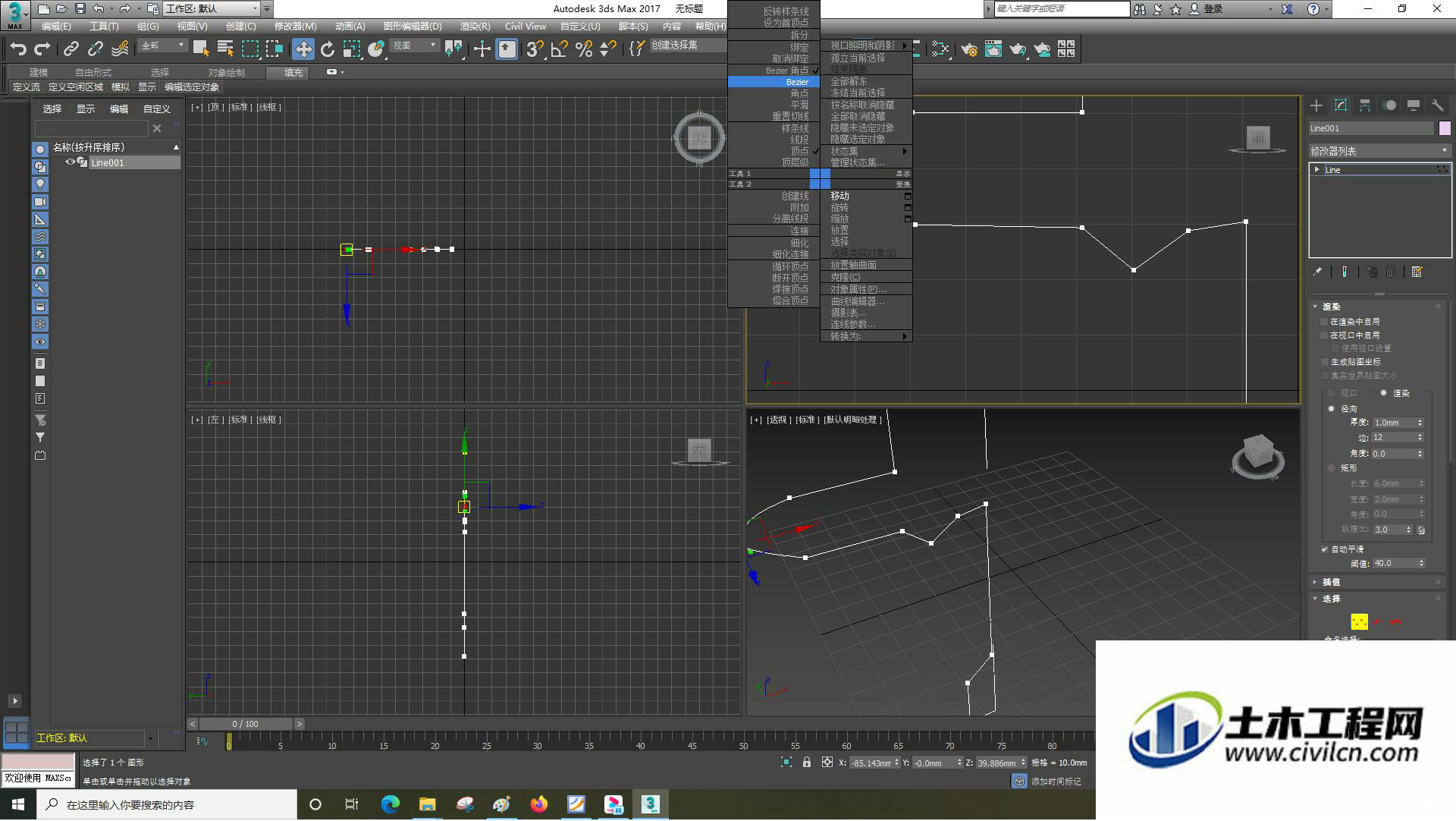Open the Motion command panel tab
Image resolution: width=1456 pixels, height=821 pixels.
pos(1389,105)
